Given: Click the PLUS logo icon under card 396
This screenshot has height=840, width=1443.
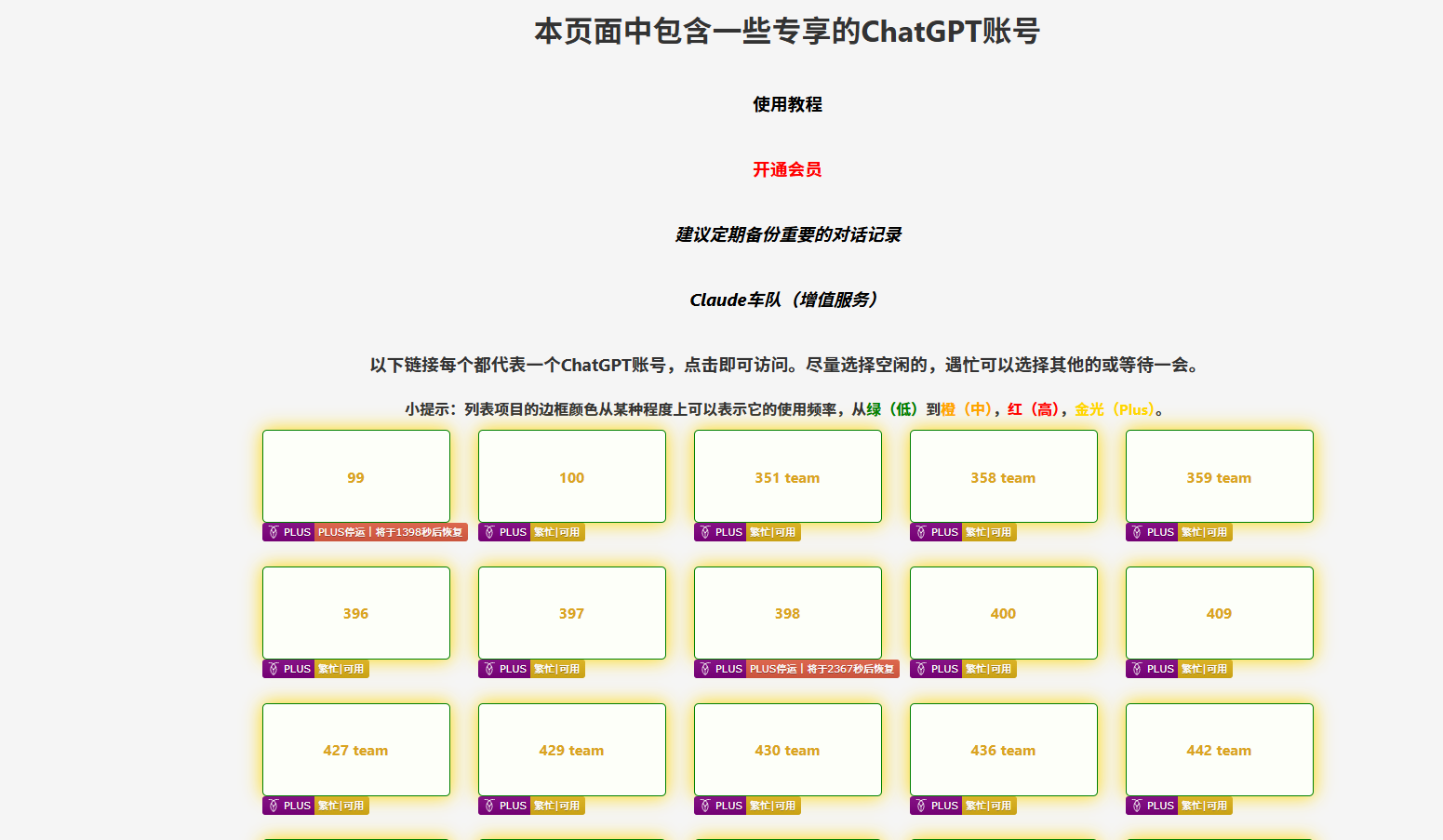Looking at the screenshot, I should point(274,669).
